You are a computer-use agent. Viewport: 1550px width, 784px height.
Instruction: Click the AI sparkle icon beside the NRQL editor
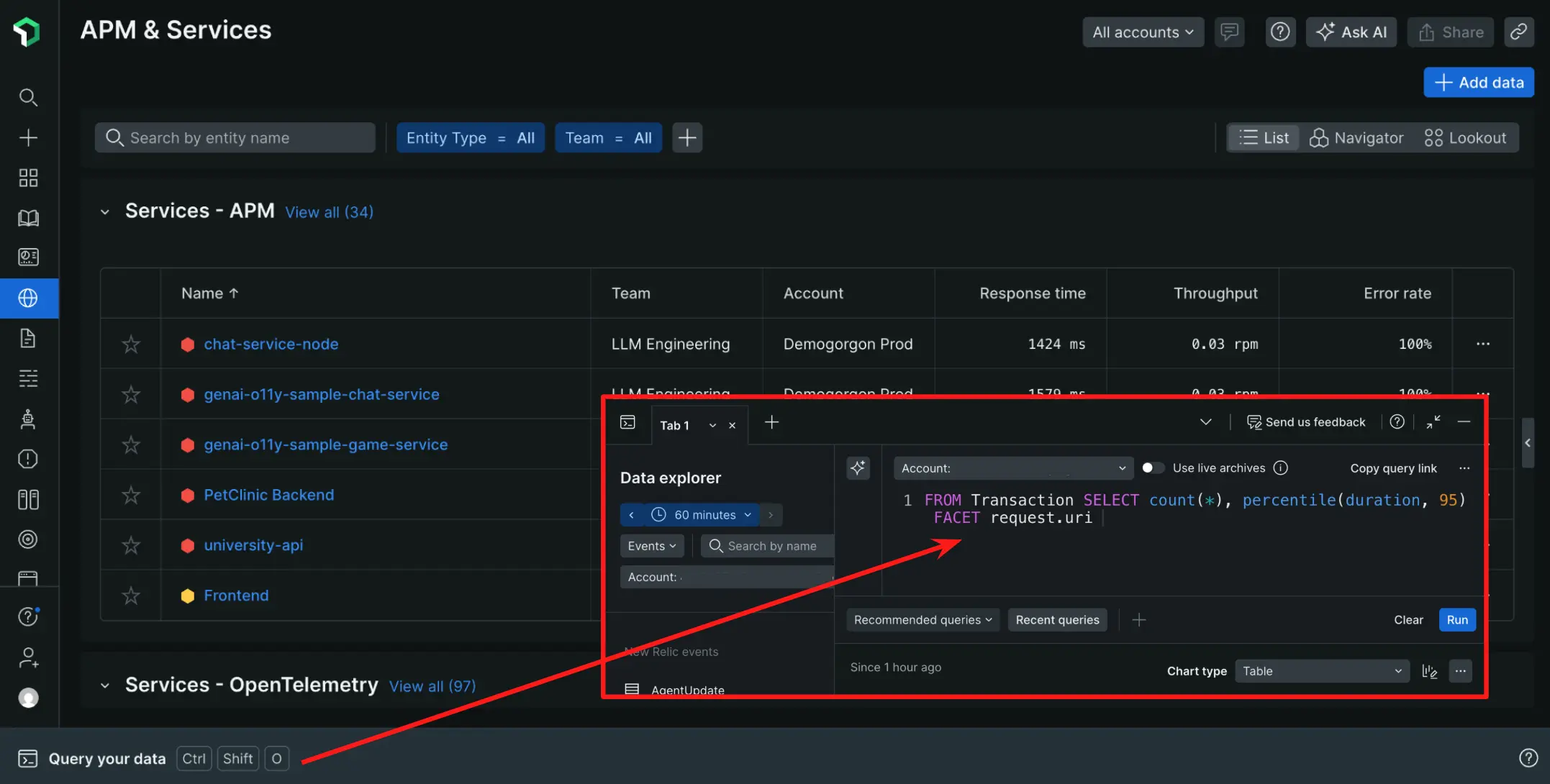click(x=858, y=468)
